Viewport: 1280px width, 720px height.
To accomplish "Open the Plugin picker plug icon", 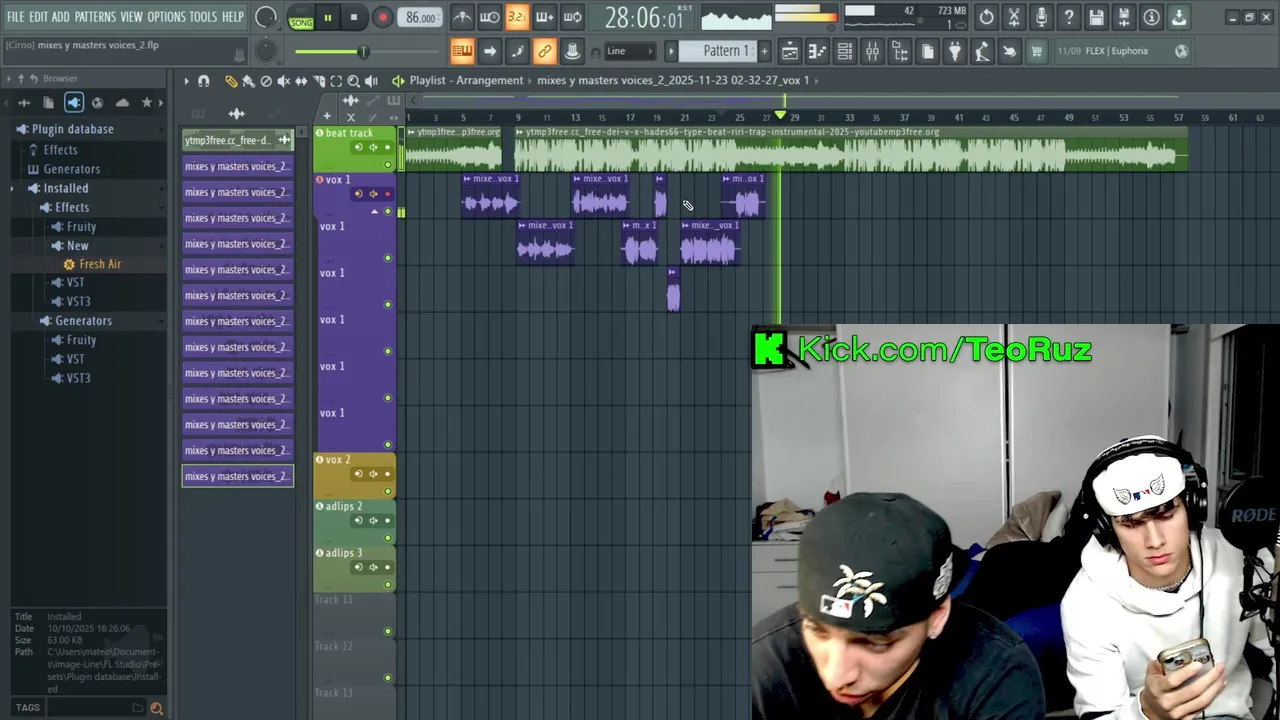I will 955,51.
